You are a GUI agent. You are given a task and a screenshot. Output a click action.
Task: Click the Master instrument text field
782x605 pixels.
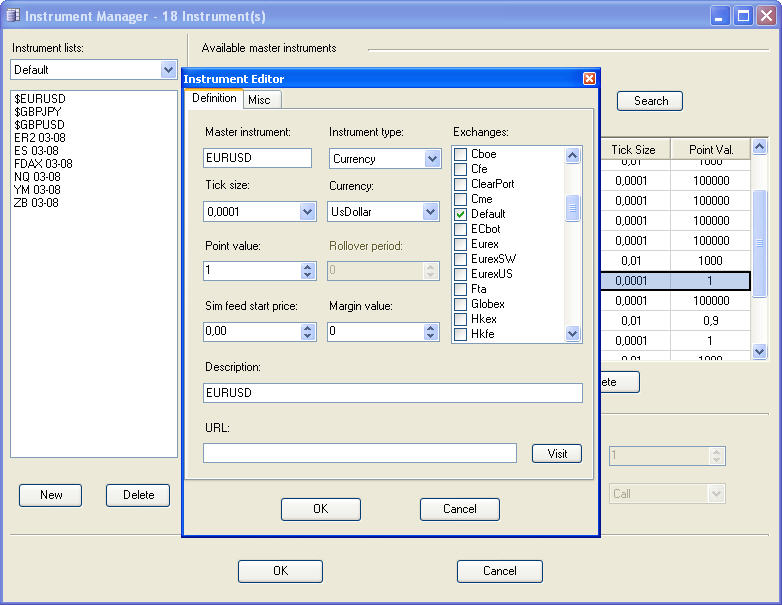click(x=257, y=158)
